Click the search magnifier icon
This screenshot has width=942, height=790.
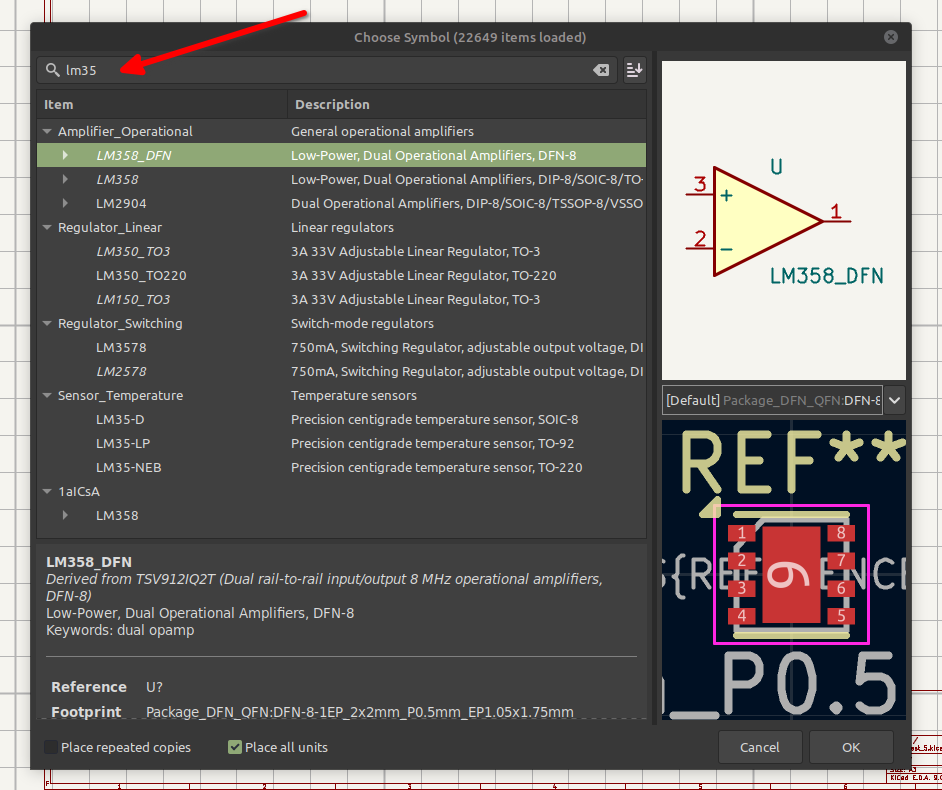point(52,70)
